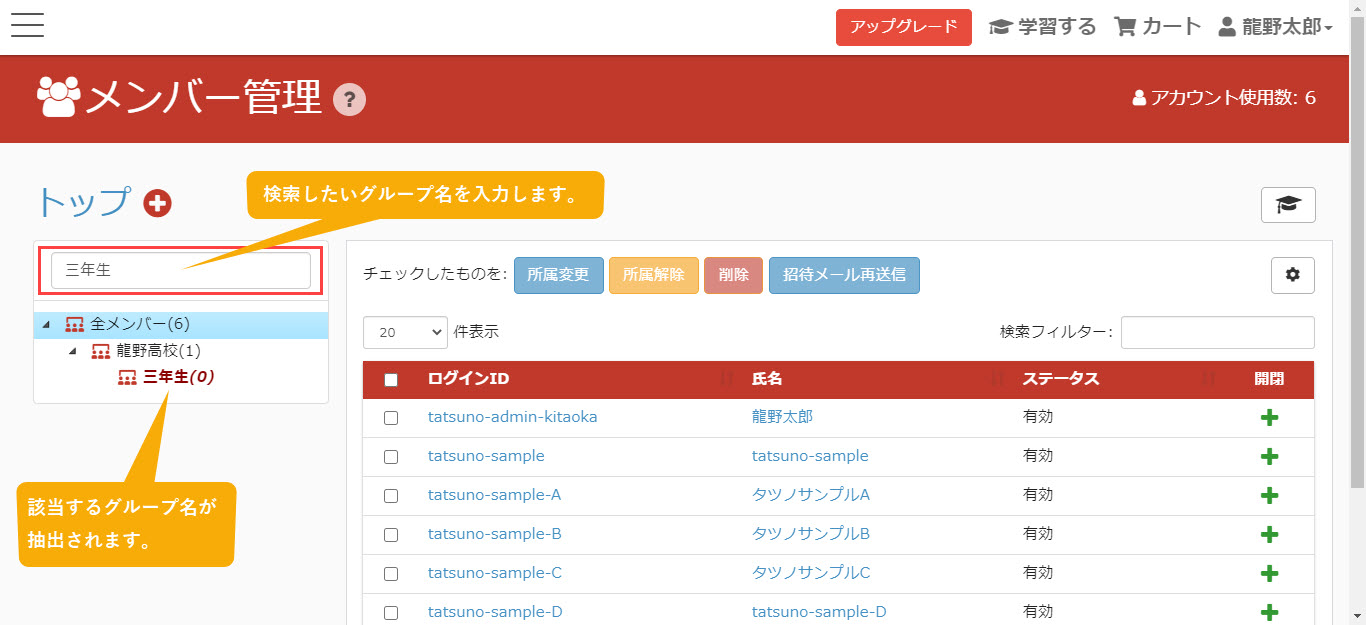The height and width of the screenshot is (625, 1366).
Task: Click the アップグレード button
Action: pos(903,27)
